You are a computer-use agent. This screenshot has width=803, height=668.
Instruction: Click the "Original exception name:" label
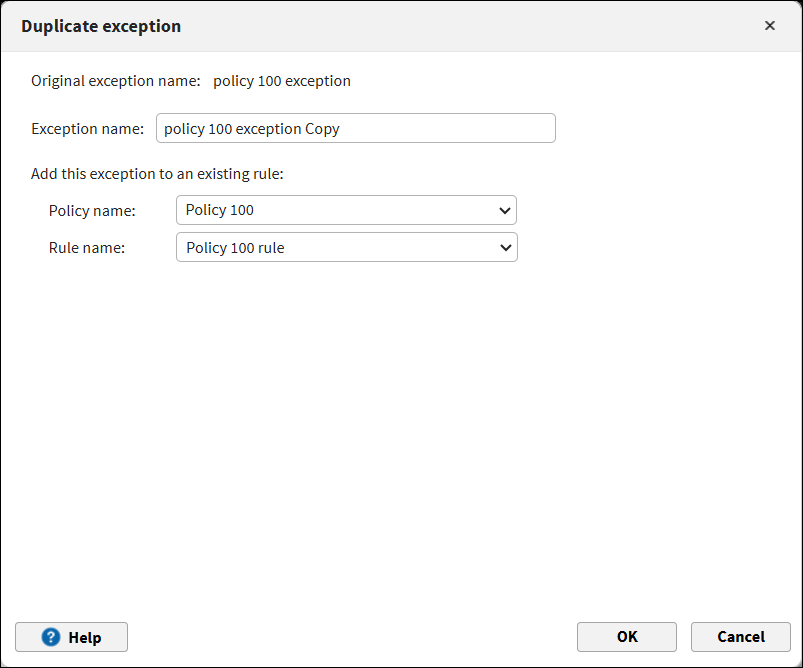tap(116, 81)
